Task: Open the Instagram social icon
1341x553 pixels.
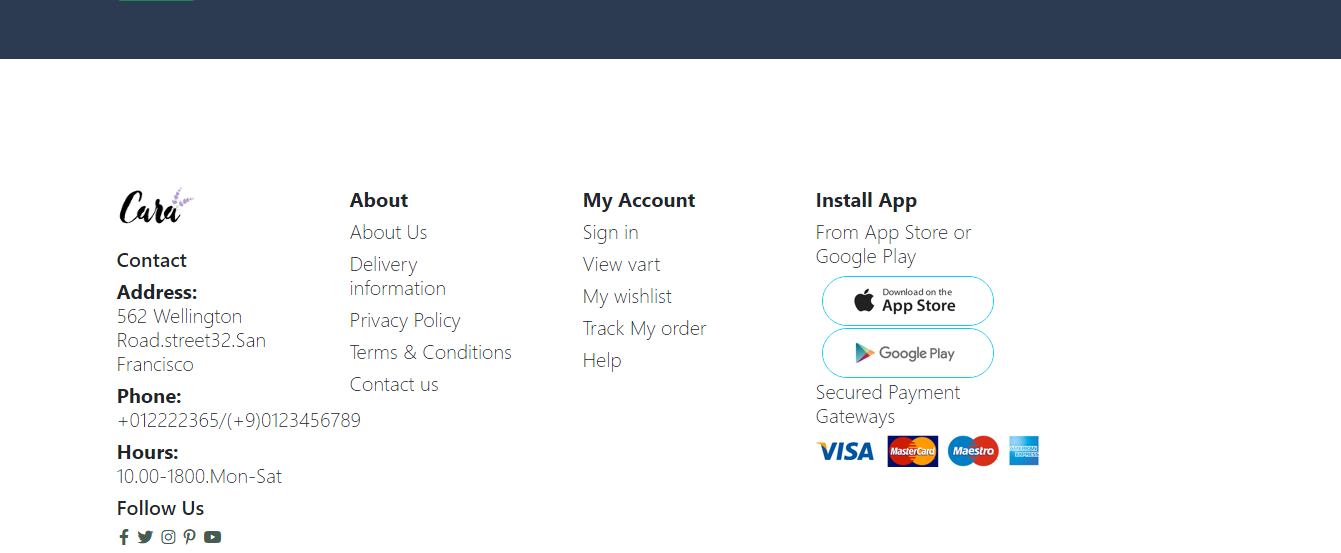Action: [168, 537]
